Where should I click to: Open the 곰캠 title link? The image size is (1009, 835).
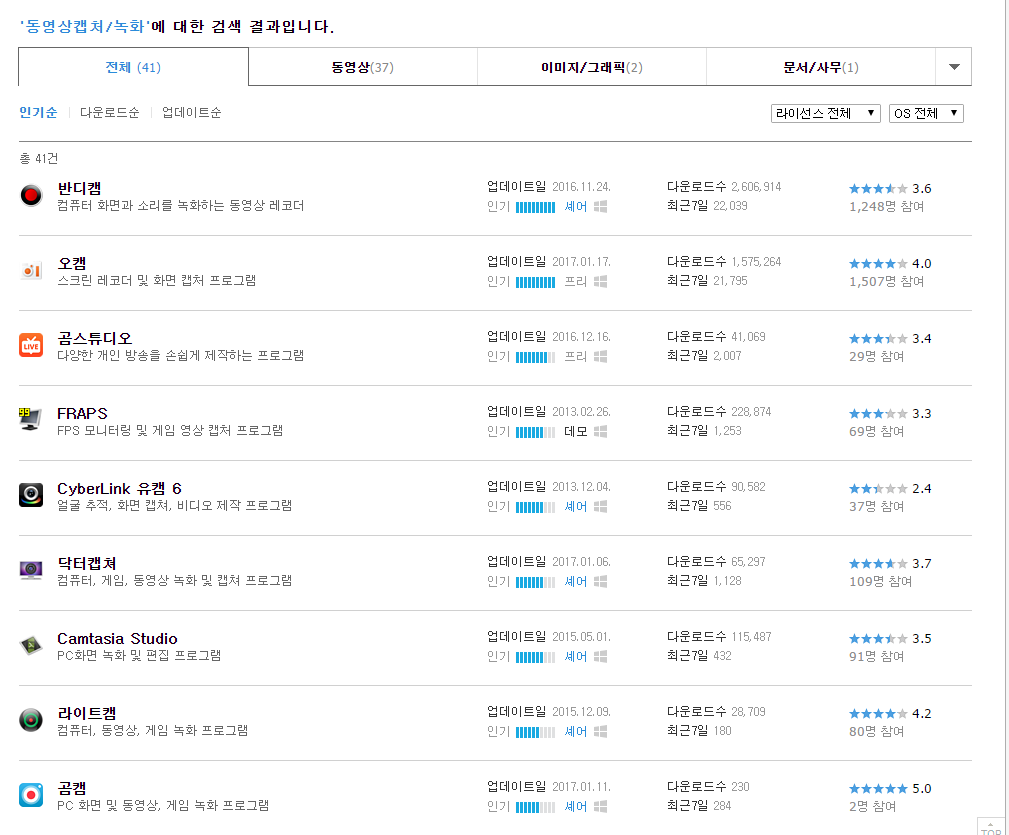(71, 788)
